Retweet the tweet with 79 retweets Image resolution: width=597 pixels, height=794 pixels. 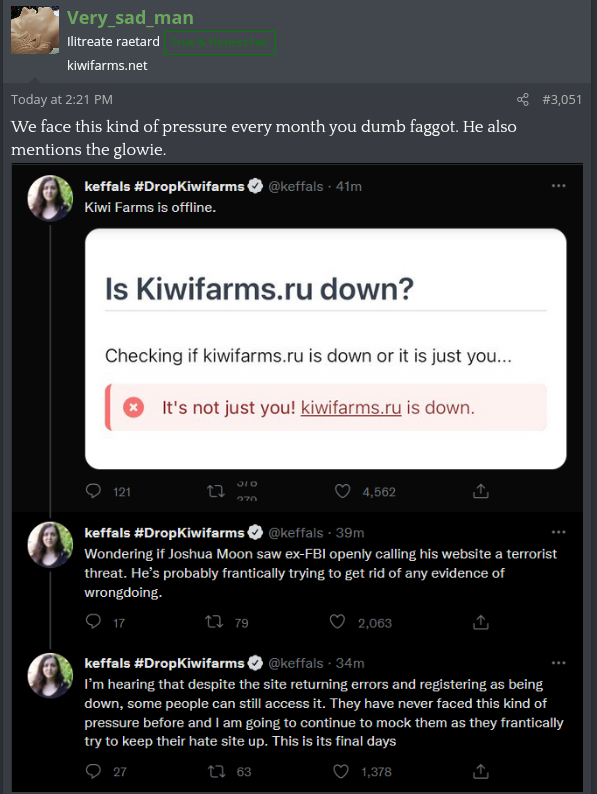pyautogui.click(x=214, y=622)
